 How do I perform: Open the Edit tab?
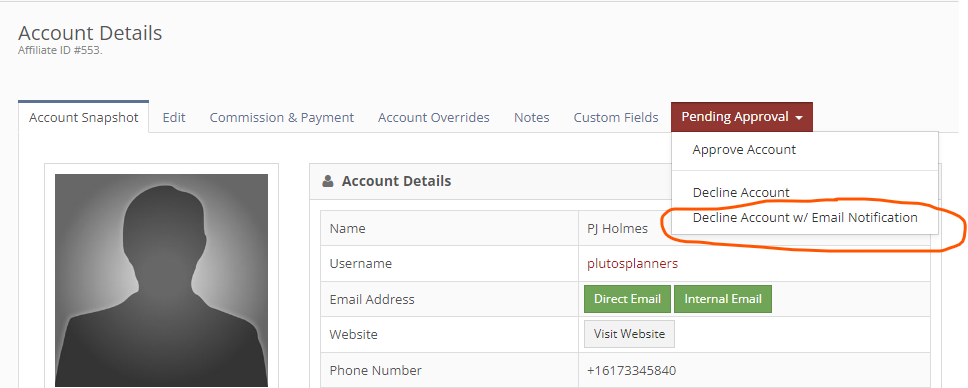pos(174,117)
